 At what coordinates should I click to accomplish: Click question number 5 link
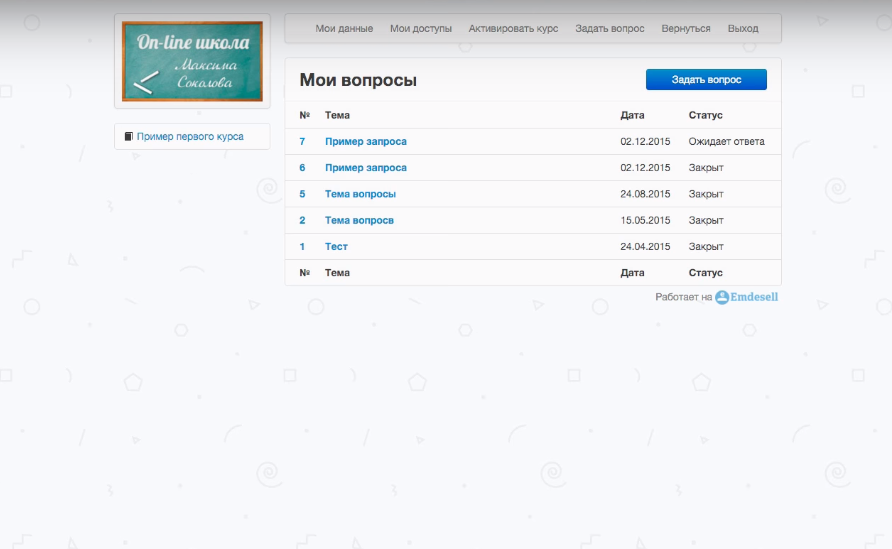pyautogui.click(x=302, y=194)
